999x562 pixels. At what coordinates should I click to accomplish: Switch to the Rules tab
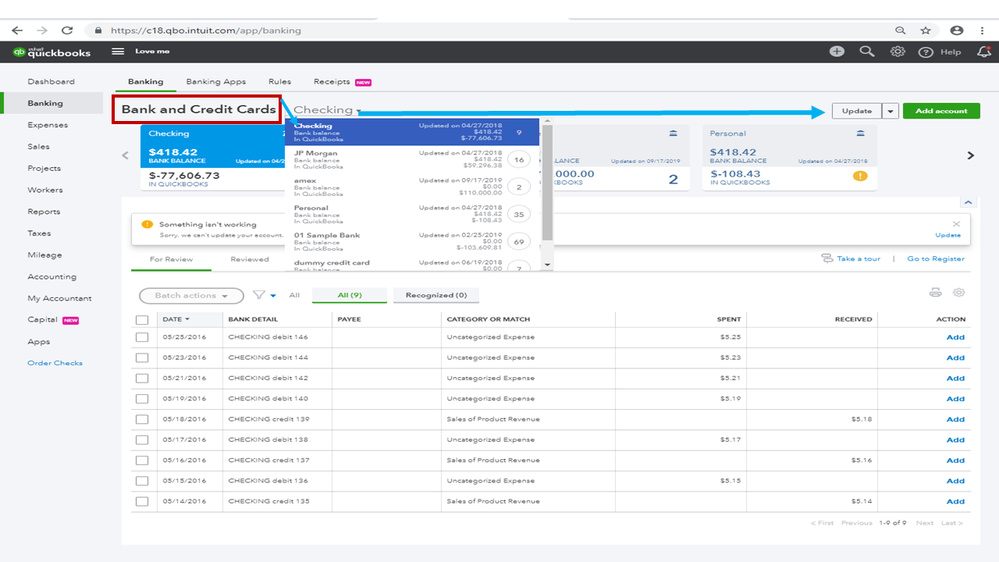tap(279, 82)
